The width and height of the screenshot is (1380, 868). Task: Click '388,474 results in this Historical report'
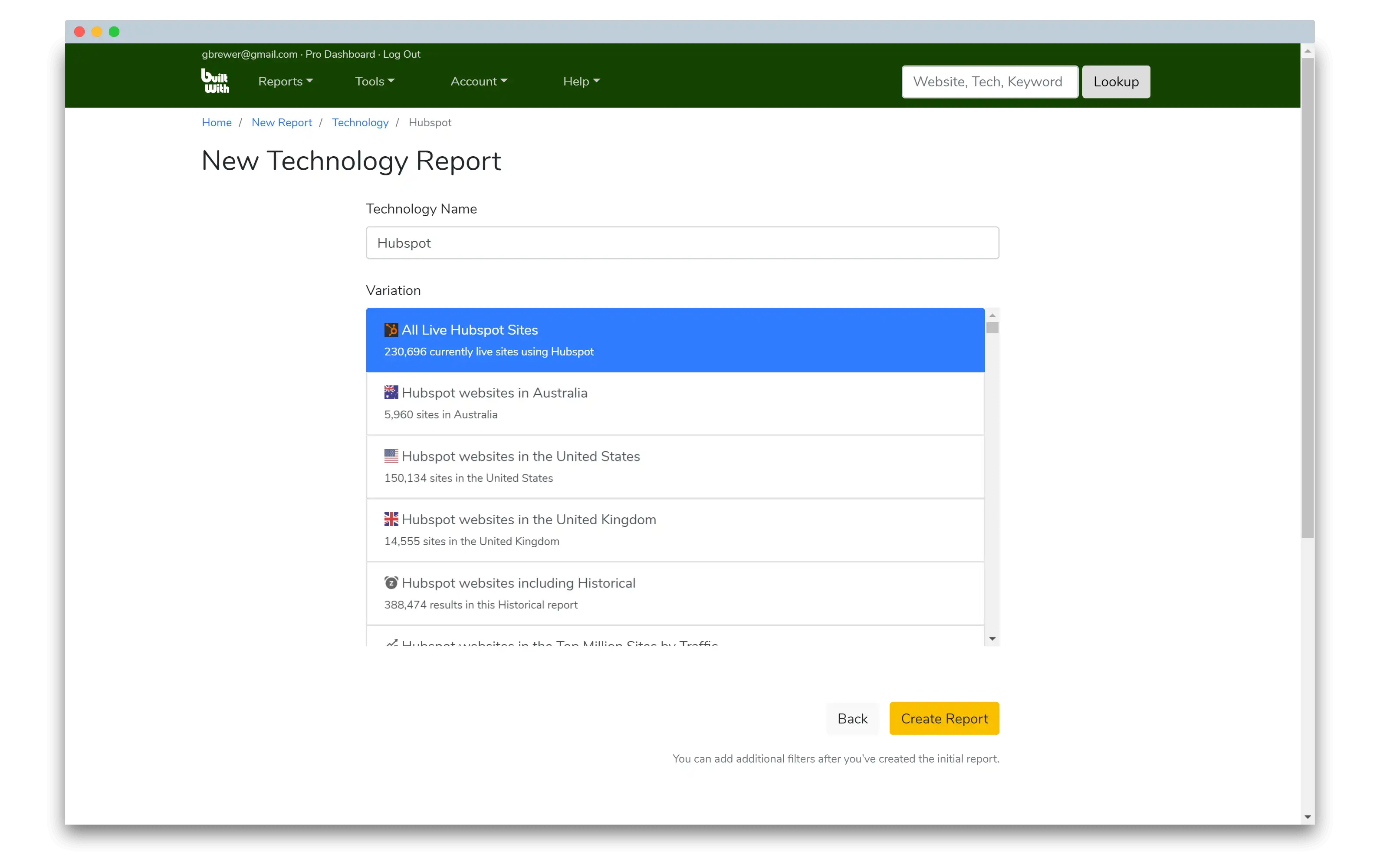[480, 605]
